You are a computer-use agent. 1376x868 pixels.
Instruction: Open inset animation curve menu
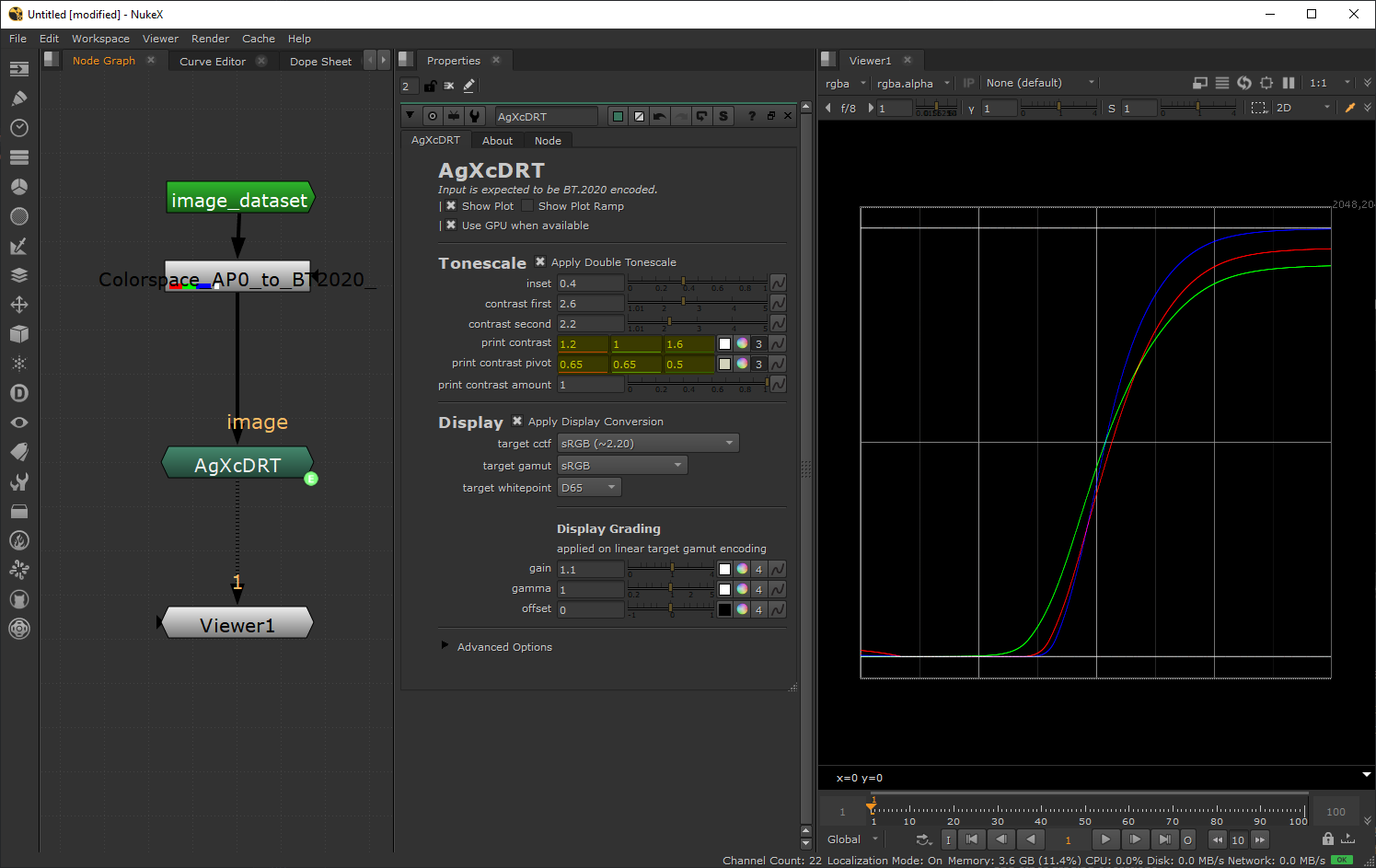[x=779, y=284]
